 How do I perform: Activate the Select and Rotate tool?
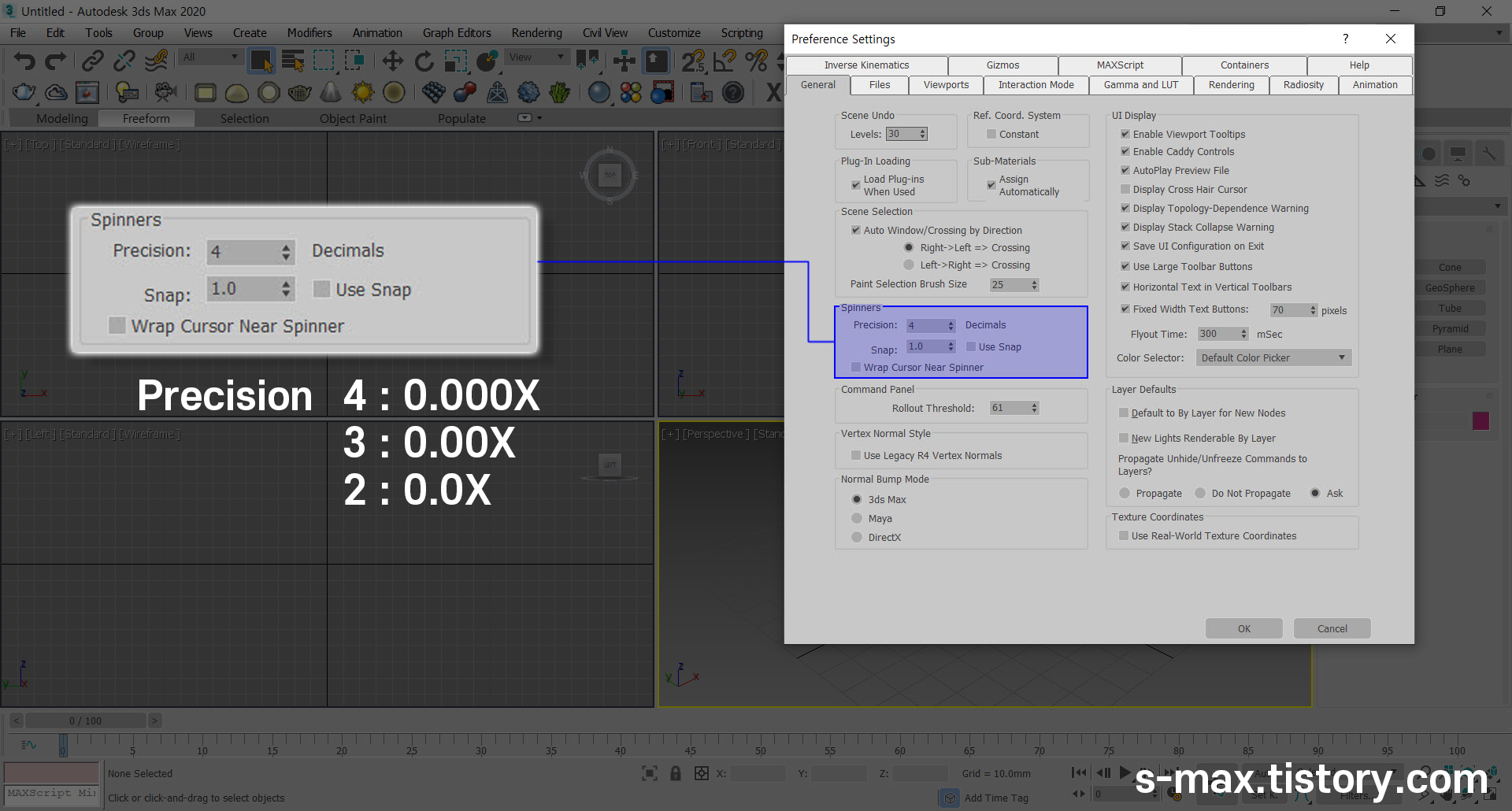[424, 61]
